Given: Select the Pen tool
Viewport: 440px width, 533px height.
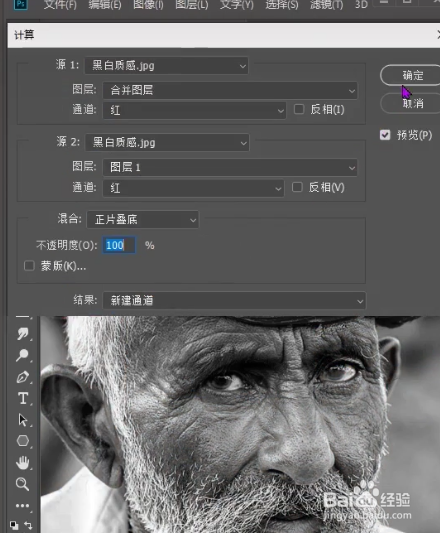Looking at the screenshot, I should [23, 377].
